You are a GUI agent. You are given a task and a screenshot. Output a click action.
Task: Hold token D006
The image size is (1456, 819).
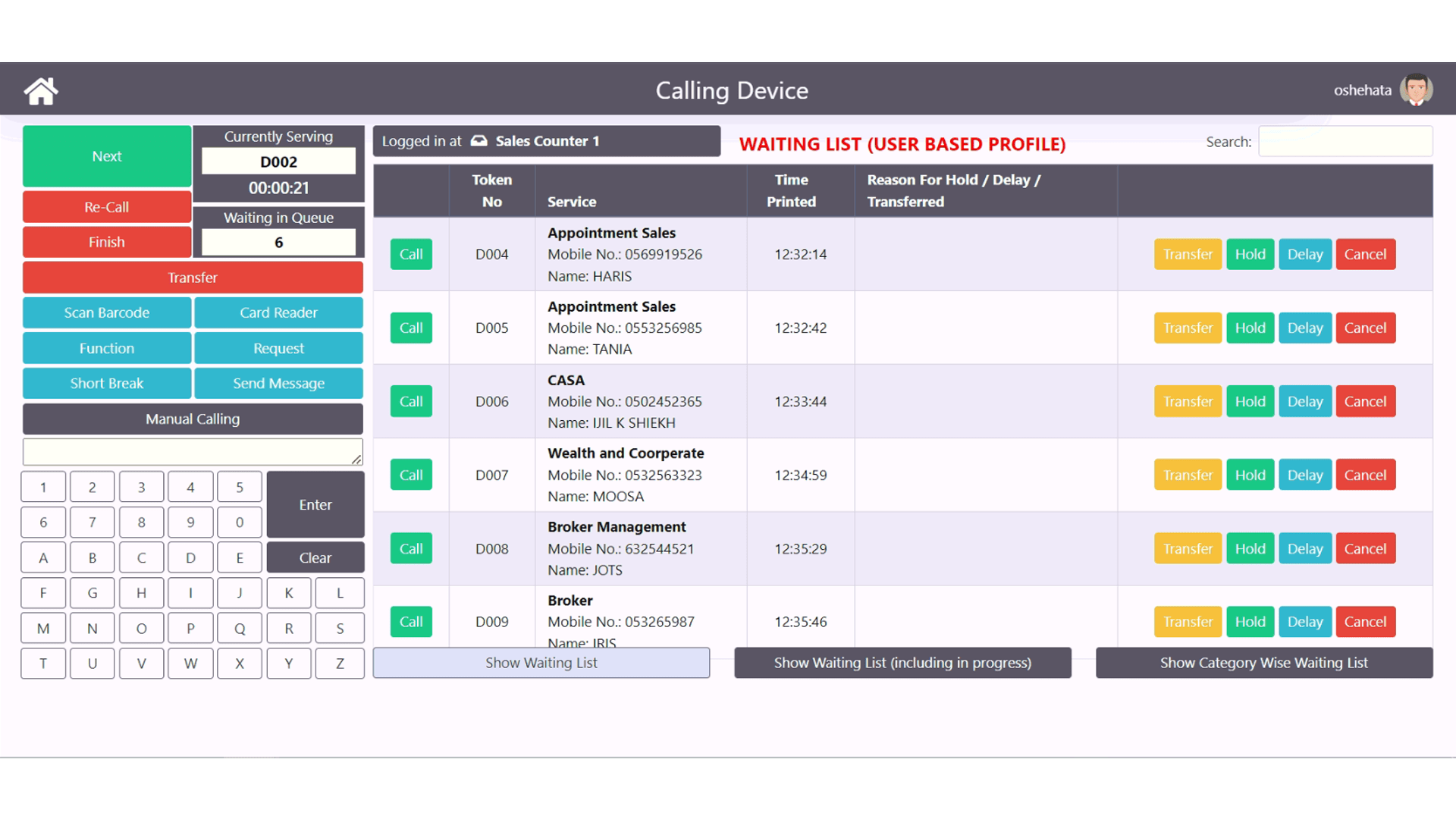click(1250, 401)
